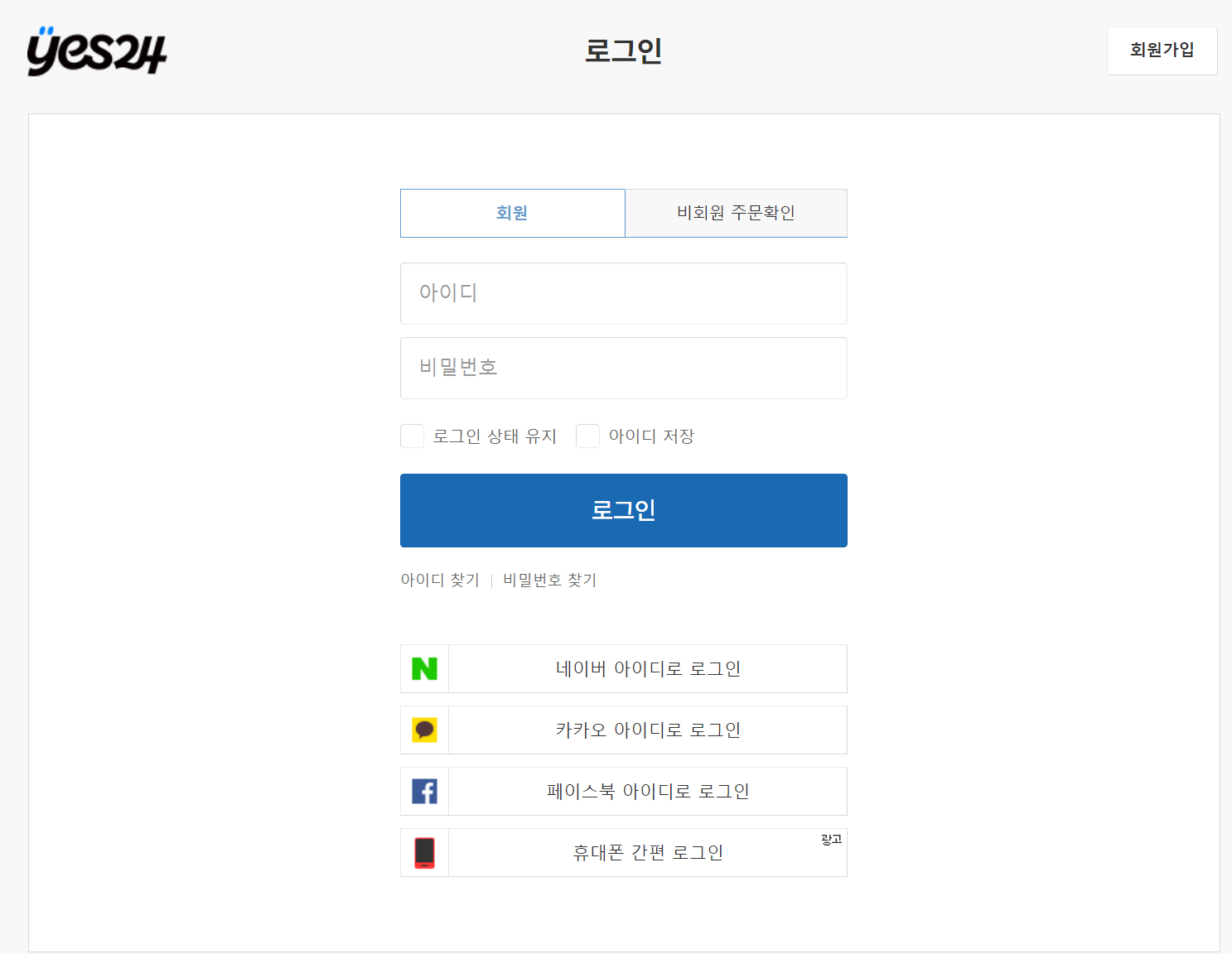Viewport: 1232px width, 954px height.
Task: Open the 회원가입 page
Action: tap(1162, 51)
